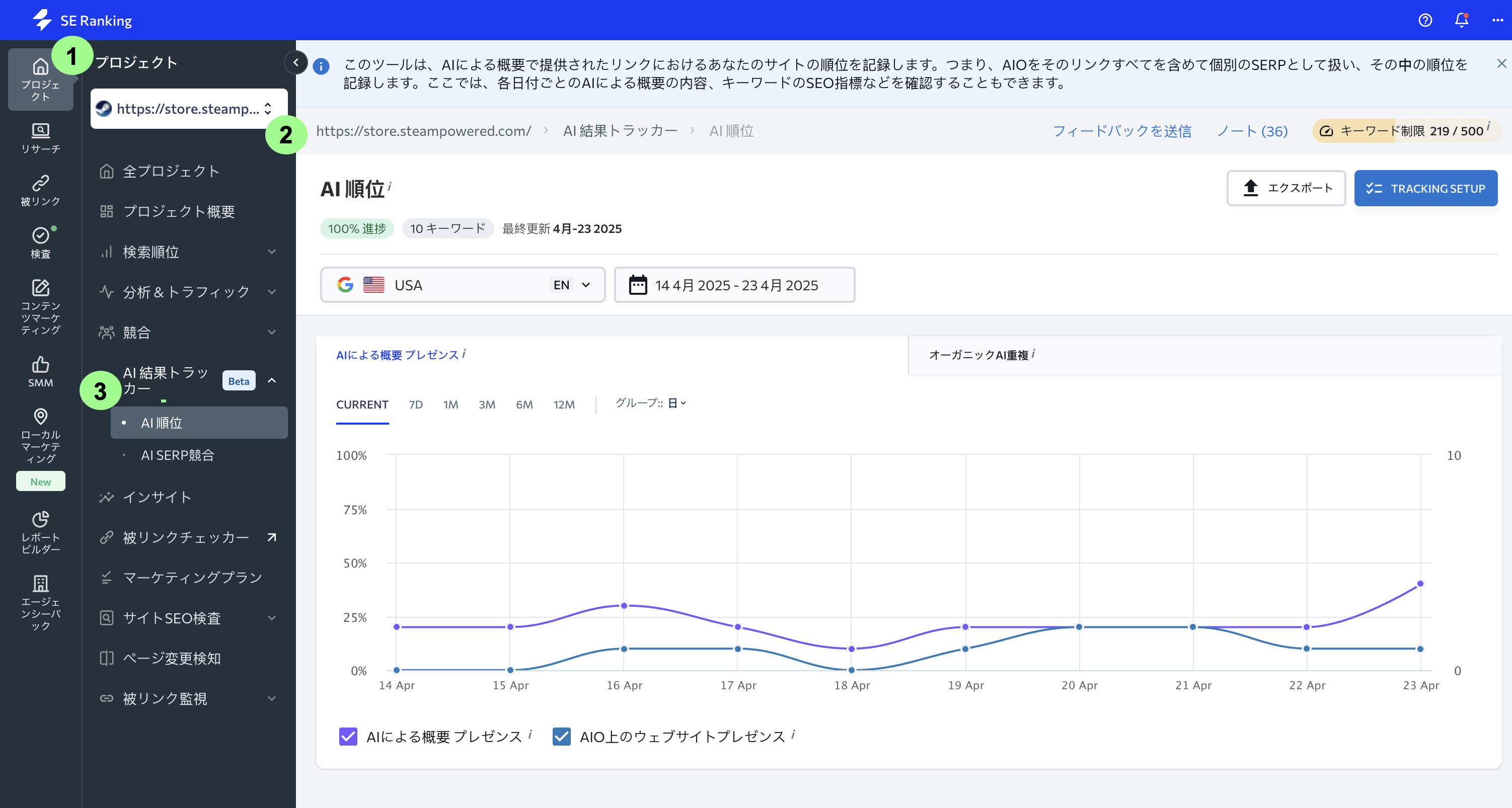This screenshot has width=1512, height=808.
Task: Click breadcrumb https://store.steampowered.com/
Action: pos(423,131)
